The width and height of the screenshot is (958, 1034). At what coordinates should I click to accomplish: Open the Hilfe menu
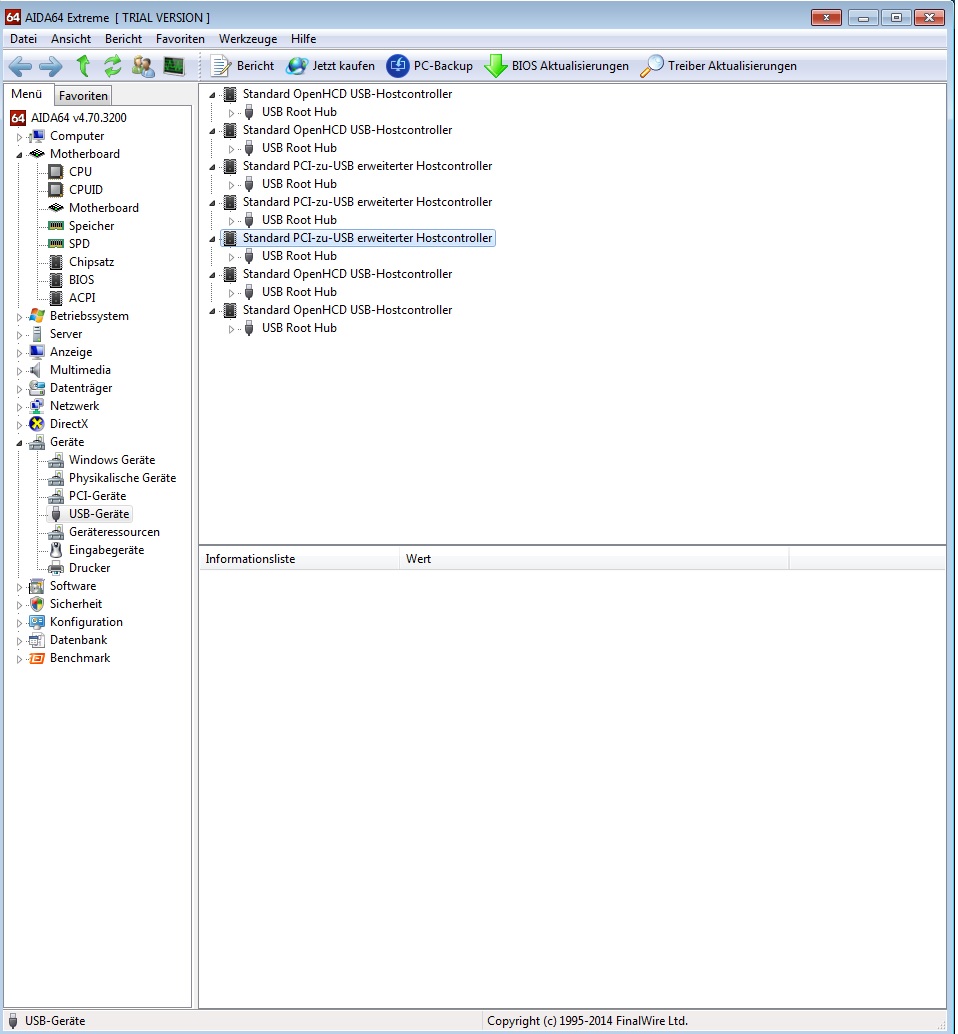tap(303, 39)
